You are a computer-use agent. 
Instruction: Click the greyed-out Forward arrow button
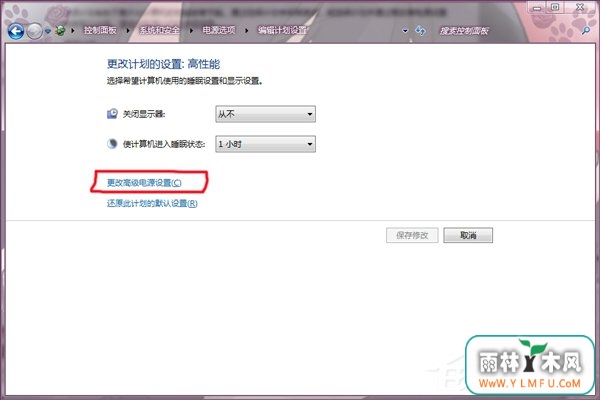tap(35, 31)
